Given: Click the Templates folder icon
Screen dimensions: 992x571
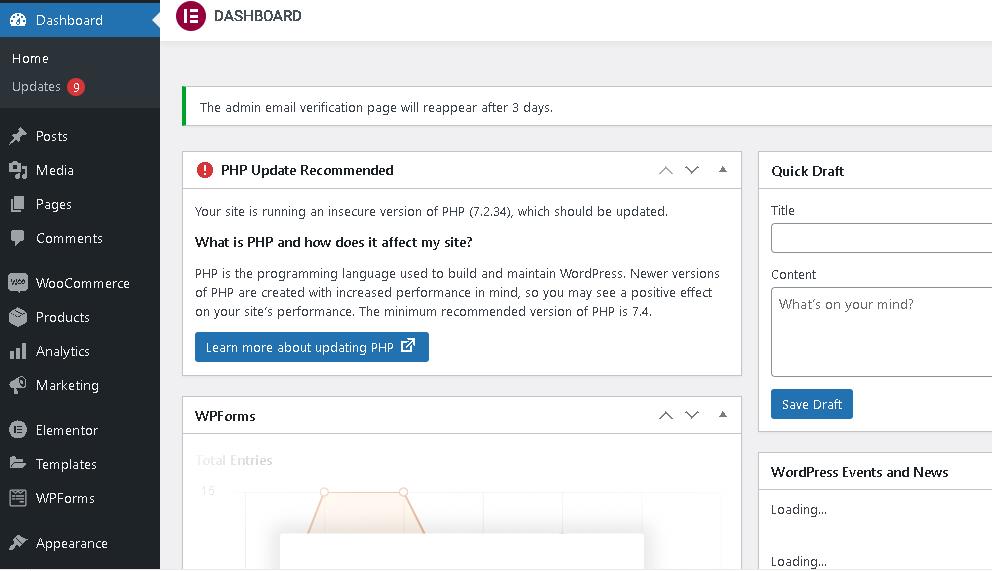Looking at the screenshot, I should coord(18,464).
